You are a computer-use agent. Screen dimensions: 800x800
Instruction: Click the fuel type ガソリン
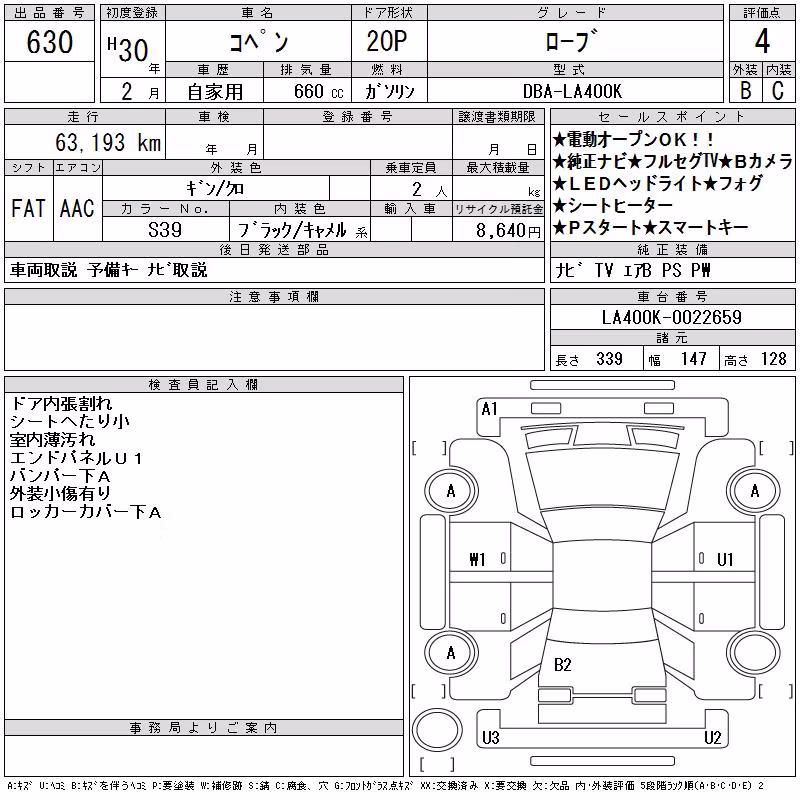[x=389, y=91]
